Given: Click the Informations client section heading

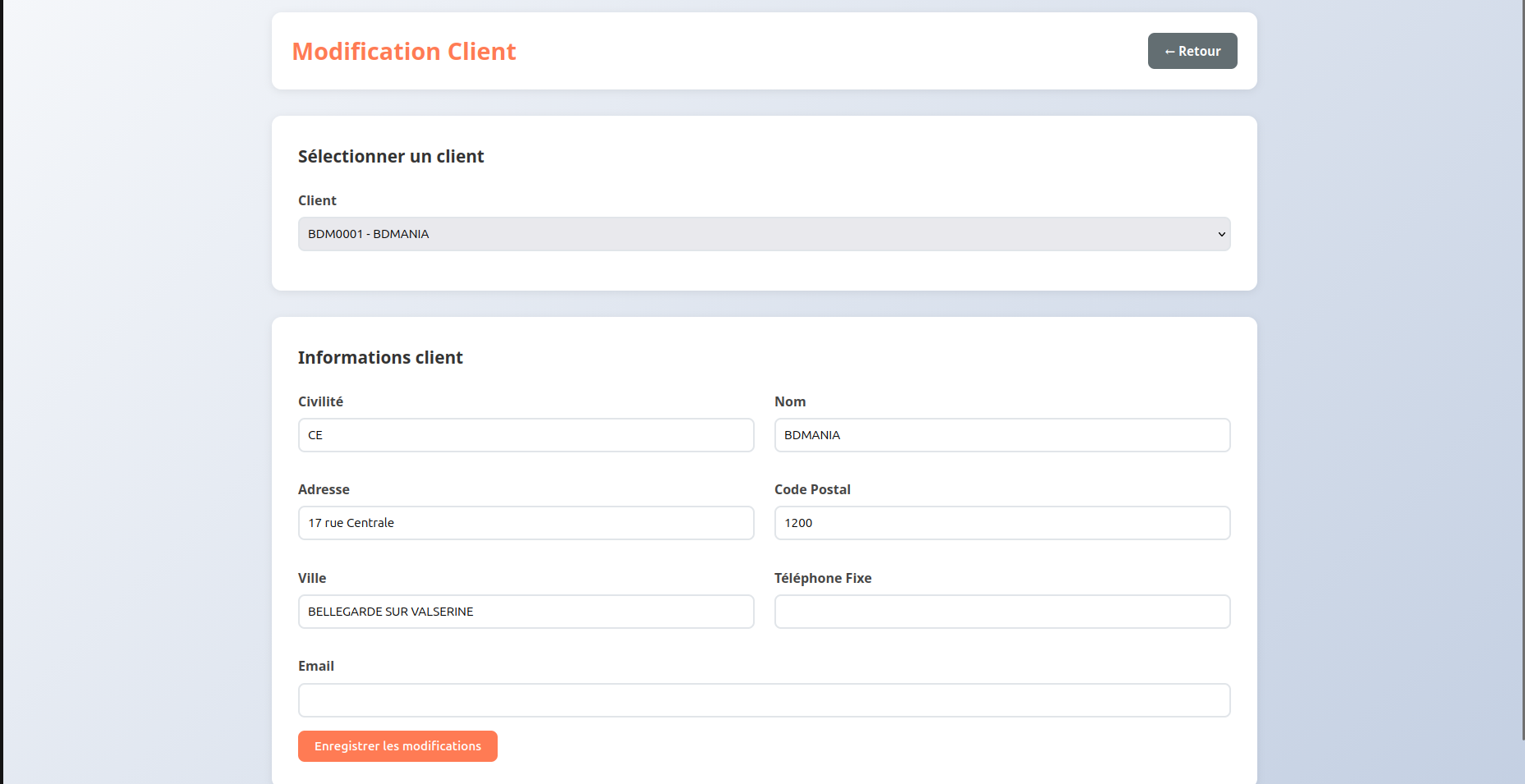Looking at the screenshot, I should (380, 357).
